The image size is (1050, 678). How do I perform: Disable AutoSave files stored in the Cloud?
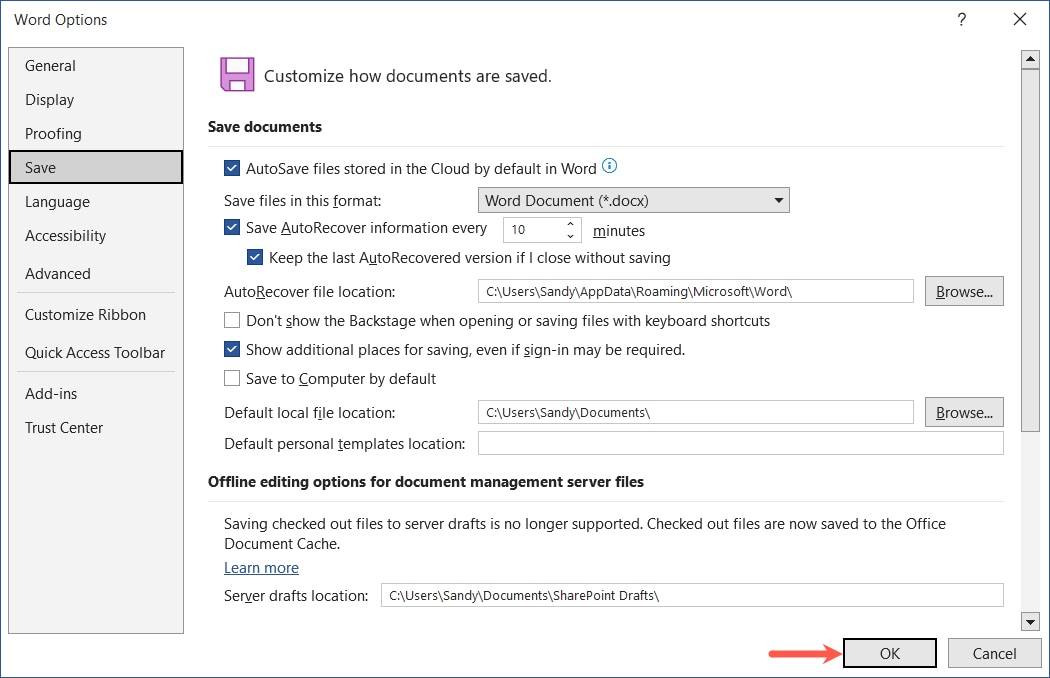231,167
